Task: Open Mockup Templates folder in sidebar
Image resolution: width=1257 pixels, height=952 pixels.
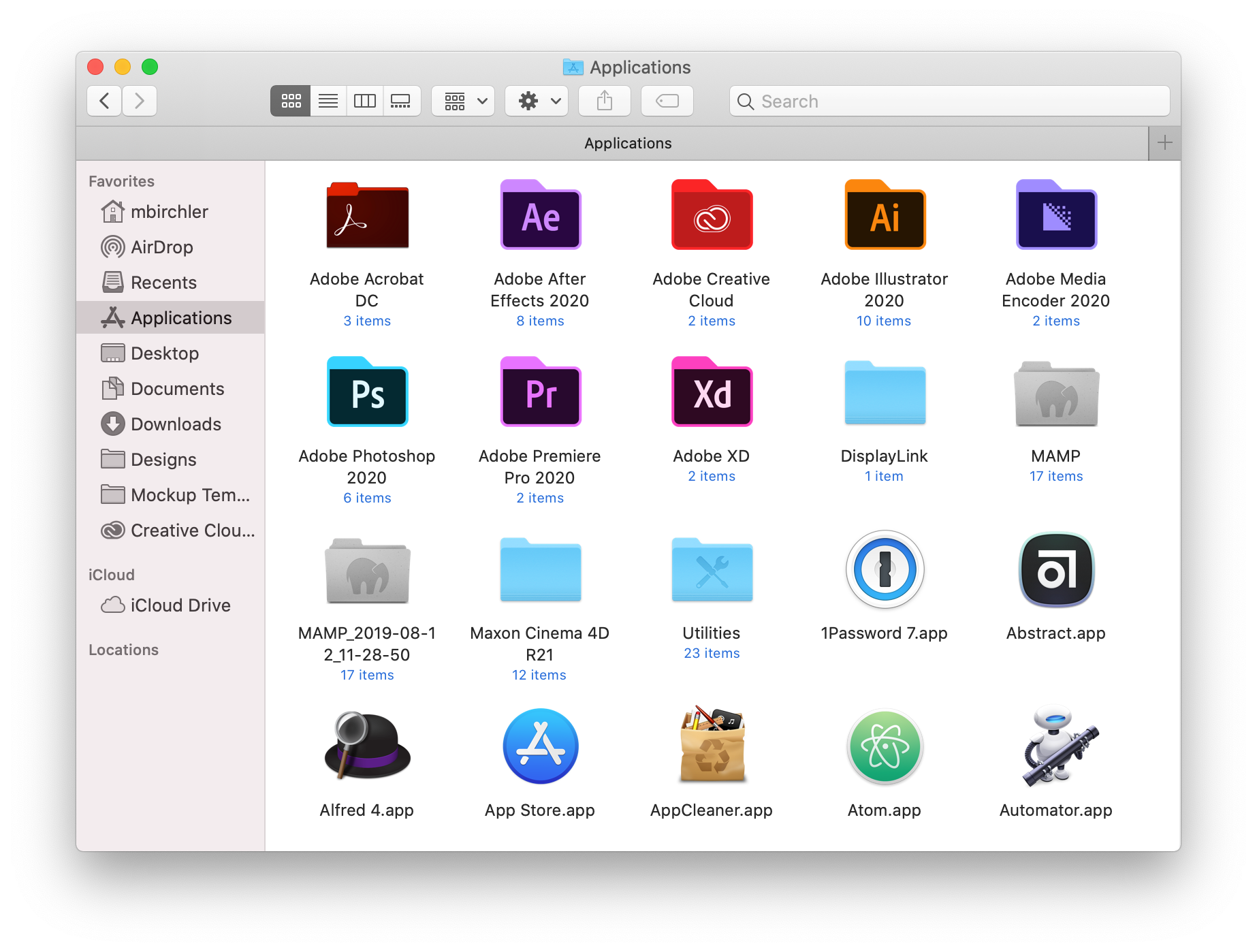Action: 170,495
